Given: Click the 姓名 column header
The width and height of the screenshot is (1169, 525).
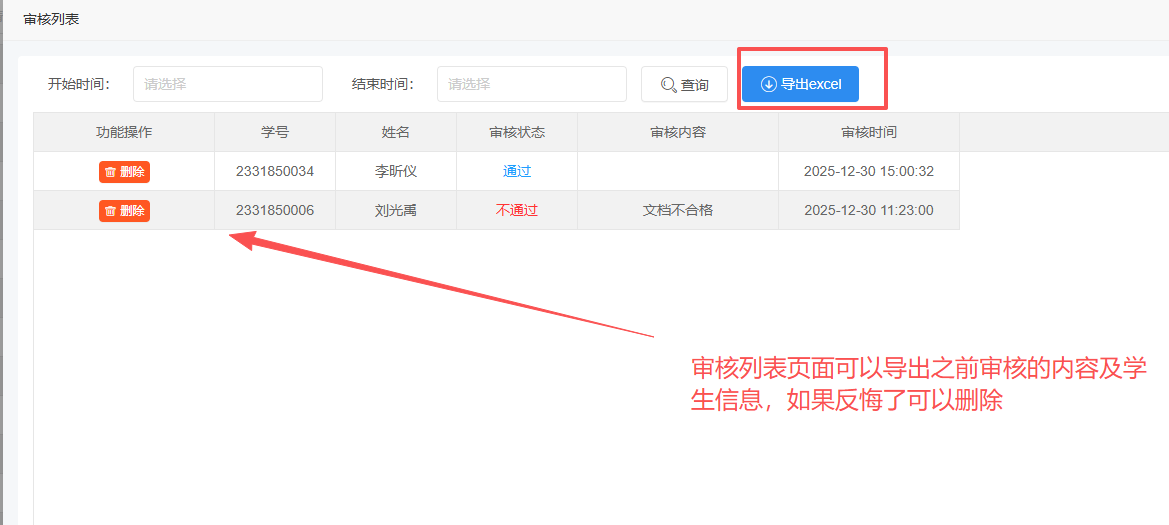Looking at the screenshot, I should pos(396,132).
